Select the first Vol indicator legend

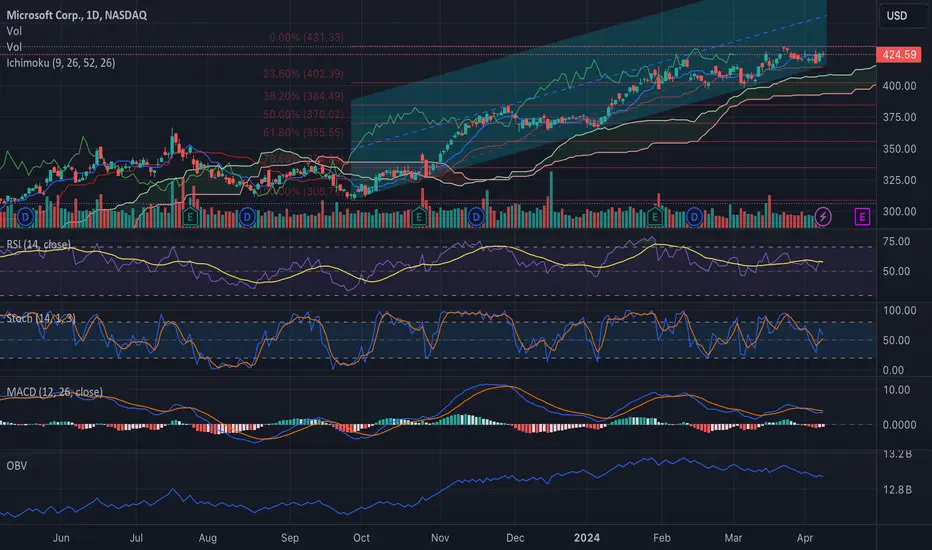(14, 31)
